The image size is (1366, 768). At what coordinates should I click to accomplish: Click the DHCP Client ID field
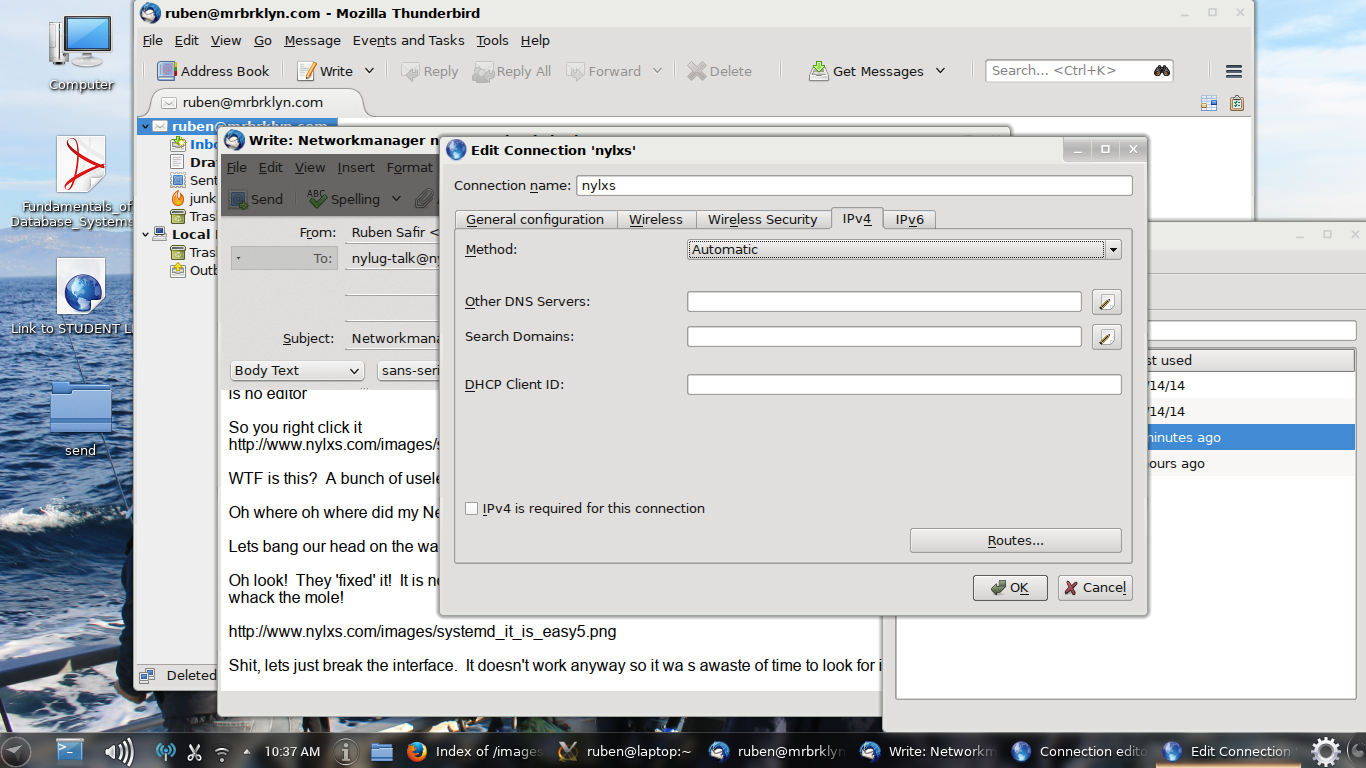coord(904,385)
